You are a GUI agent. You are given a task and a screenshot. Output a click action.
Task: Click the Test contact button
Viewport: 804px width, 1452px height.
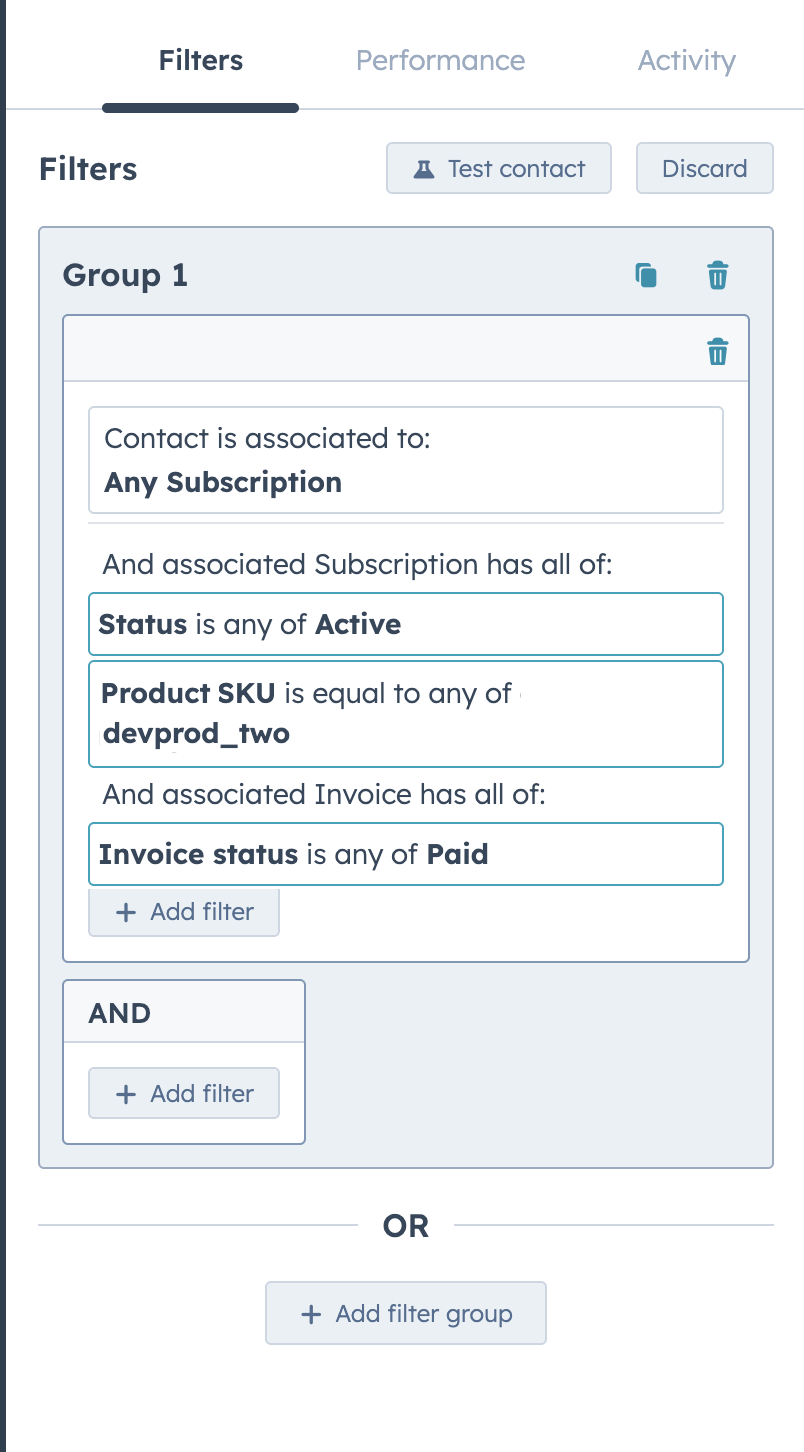click(x=498, y=168)
